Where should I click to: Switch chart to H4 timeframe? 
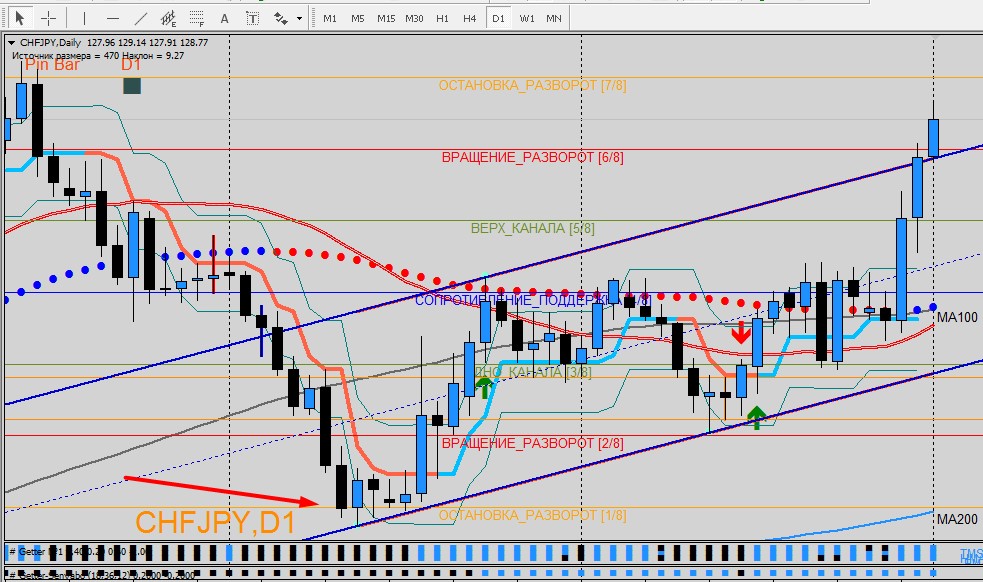pyautogui.click(x=470, y=18)
